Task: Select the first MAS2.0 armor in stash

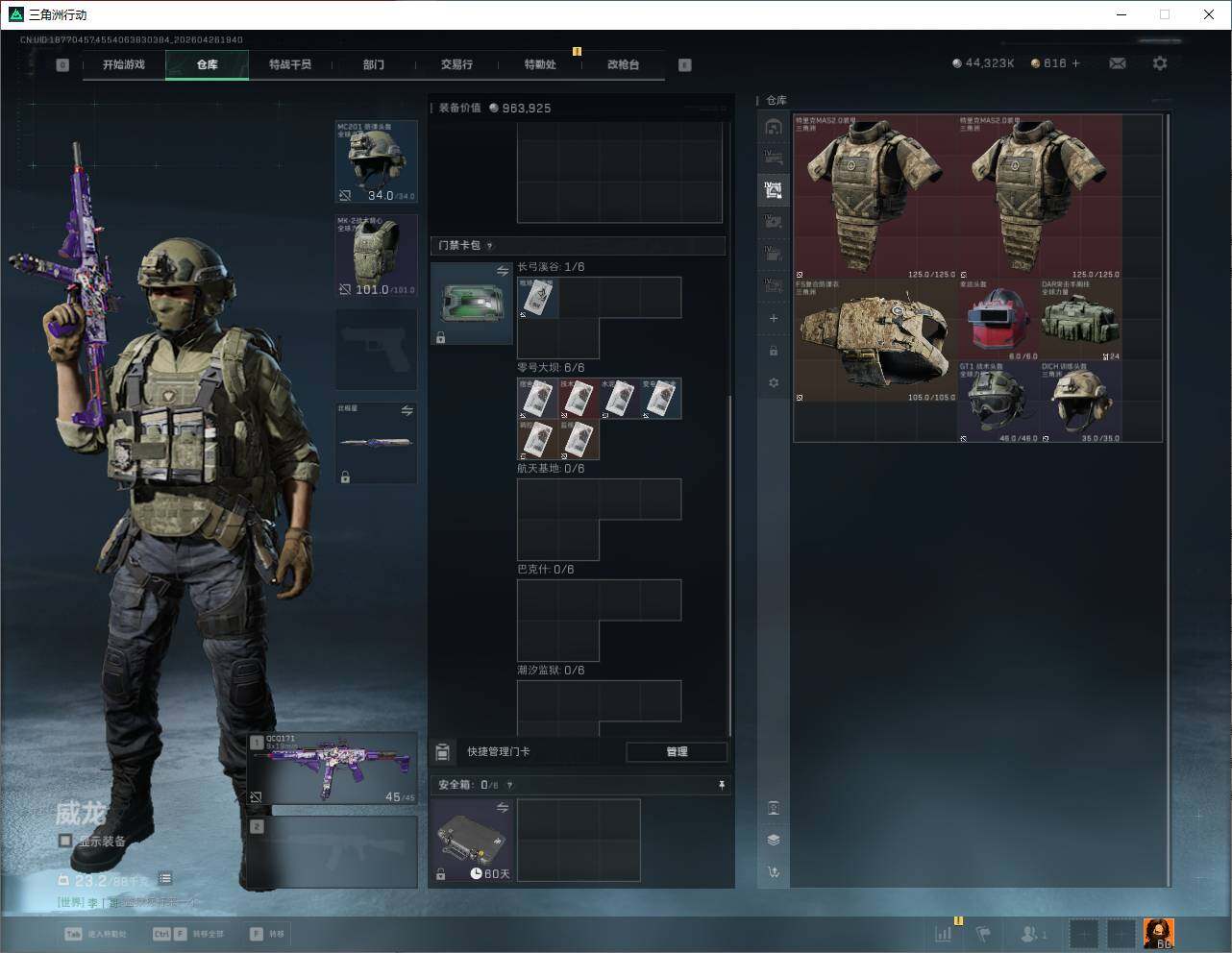Action: tap(875, 198)
